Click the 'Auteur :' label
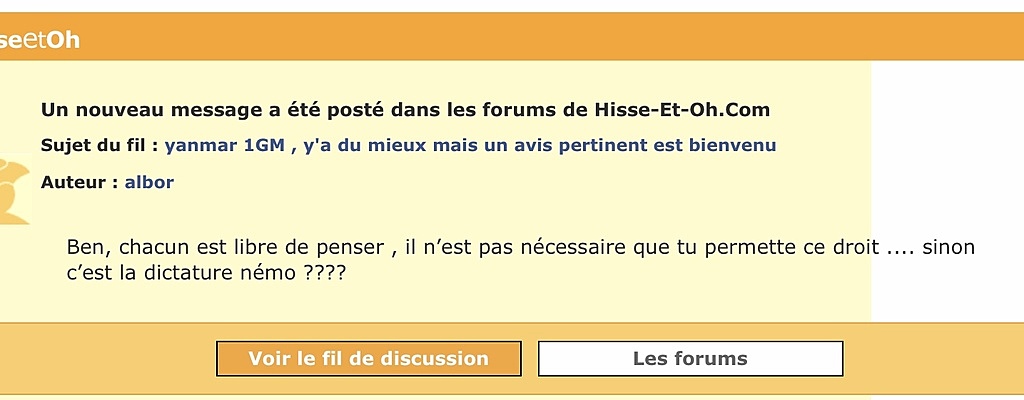 80,182
